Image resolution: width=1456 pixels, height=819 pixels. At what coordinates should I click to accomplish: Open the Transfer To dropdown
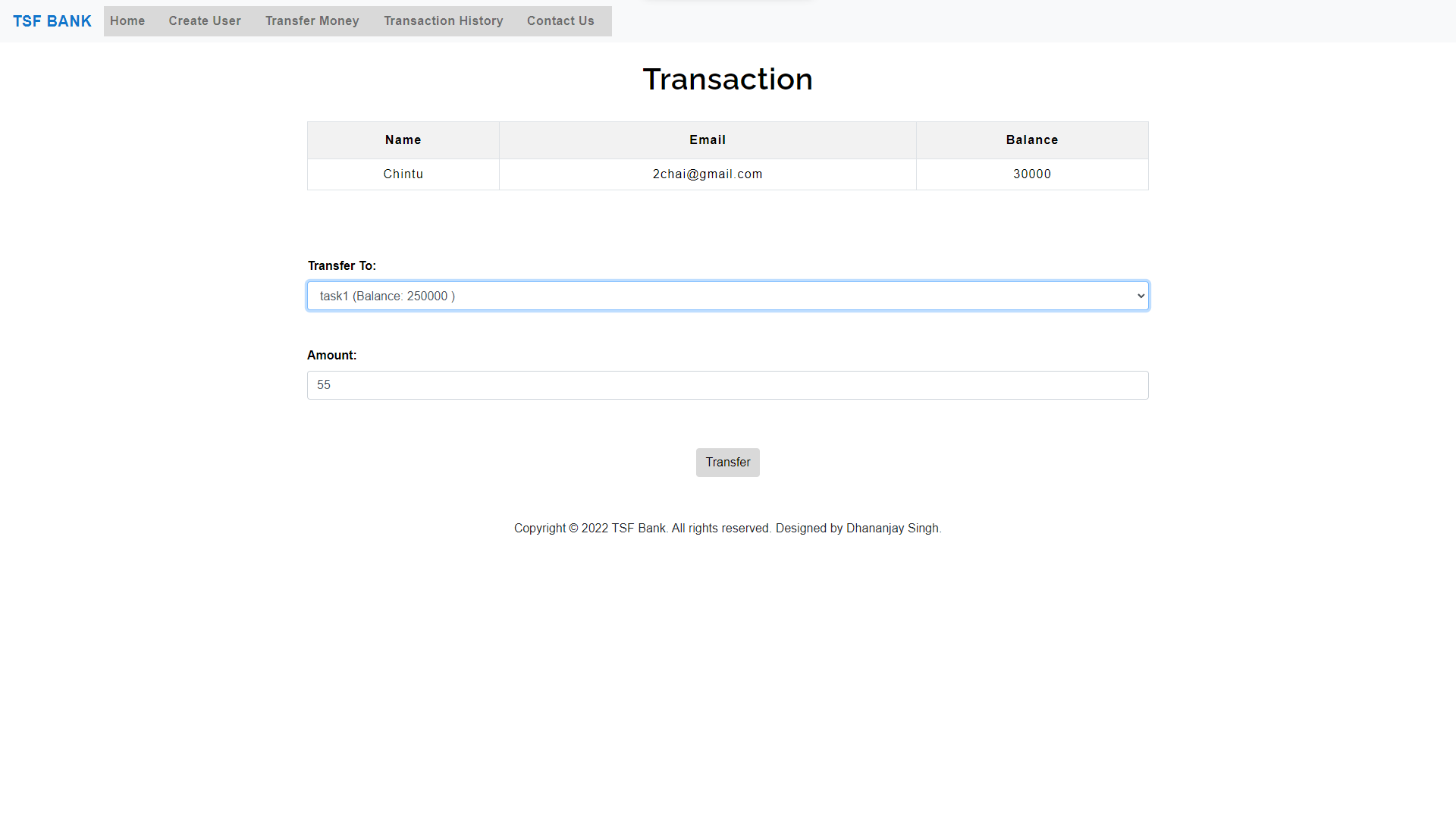[x=727, y=296]
